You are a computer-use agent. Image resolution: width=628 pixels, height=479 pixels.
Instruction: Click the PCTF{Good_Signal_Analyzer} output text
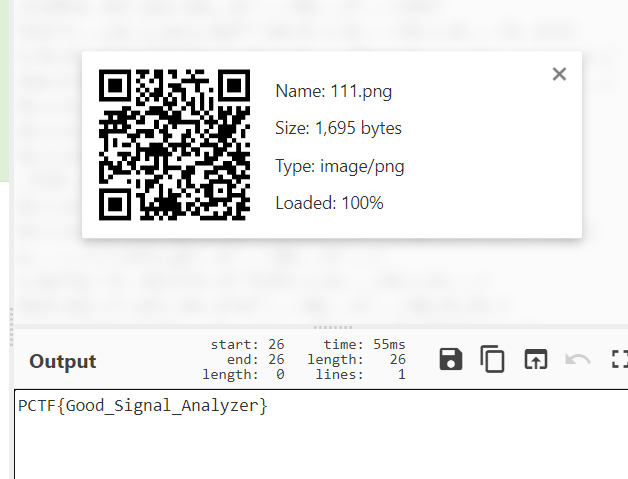pyautogui.click(x=143, y=406)
